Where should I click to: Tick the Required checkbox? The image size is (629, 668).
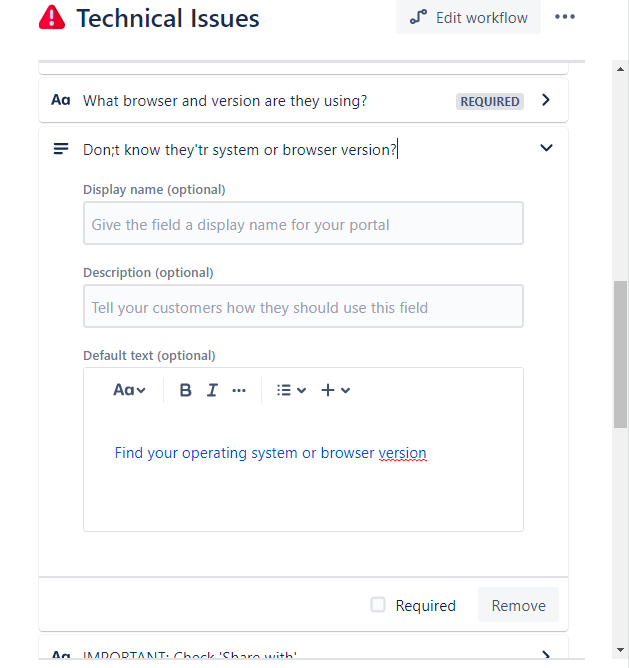(378, 605)
